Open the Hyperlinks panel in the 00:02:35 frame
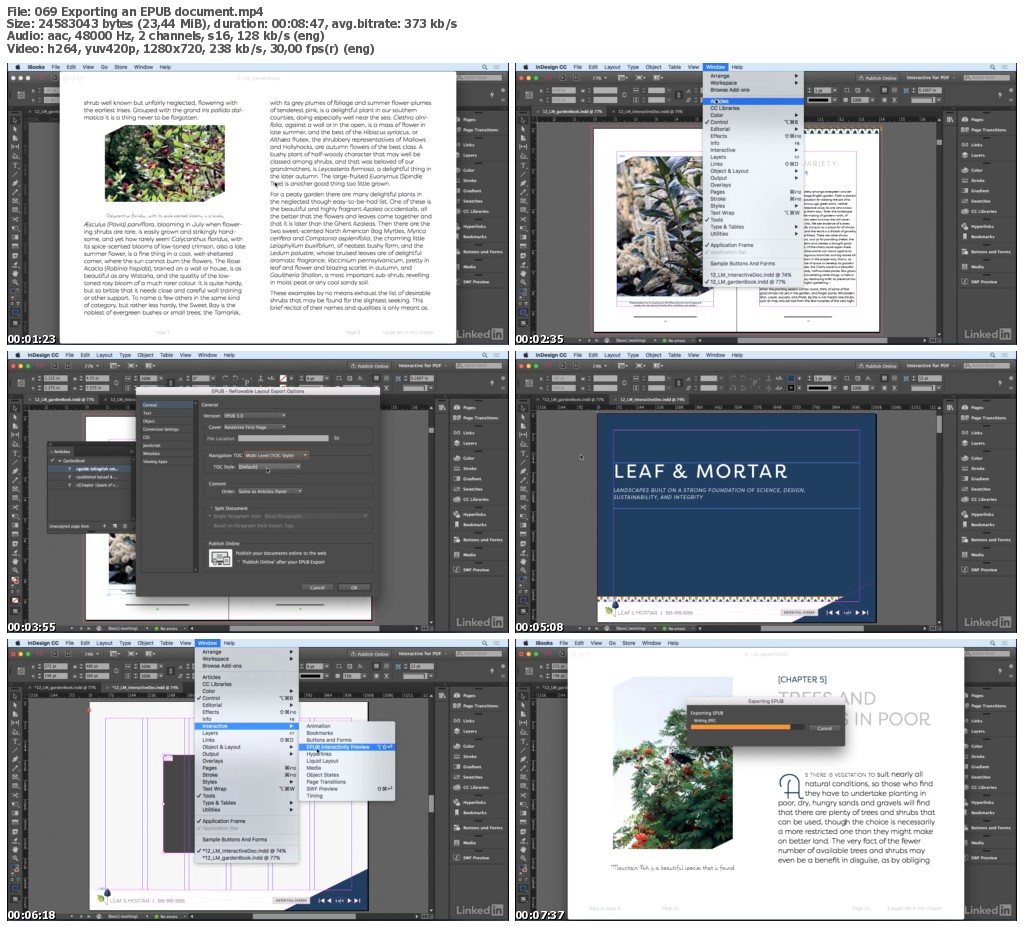Image resolution: width=1024 pixels, height=927 pixels. click(x=977, y=227)
